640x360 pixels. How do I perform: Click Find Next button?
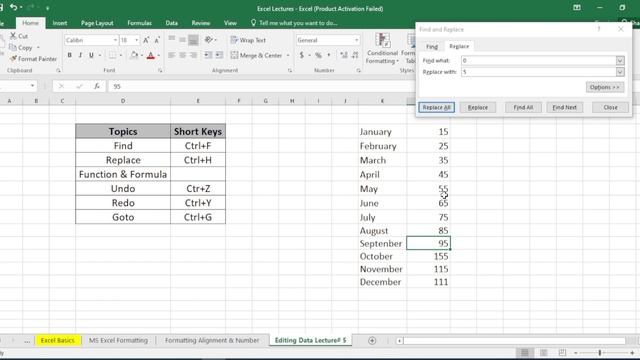[564, 107]
